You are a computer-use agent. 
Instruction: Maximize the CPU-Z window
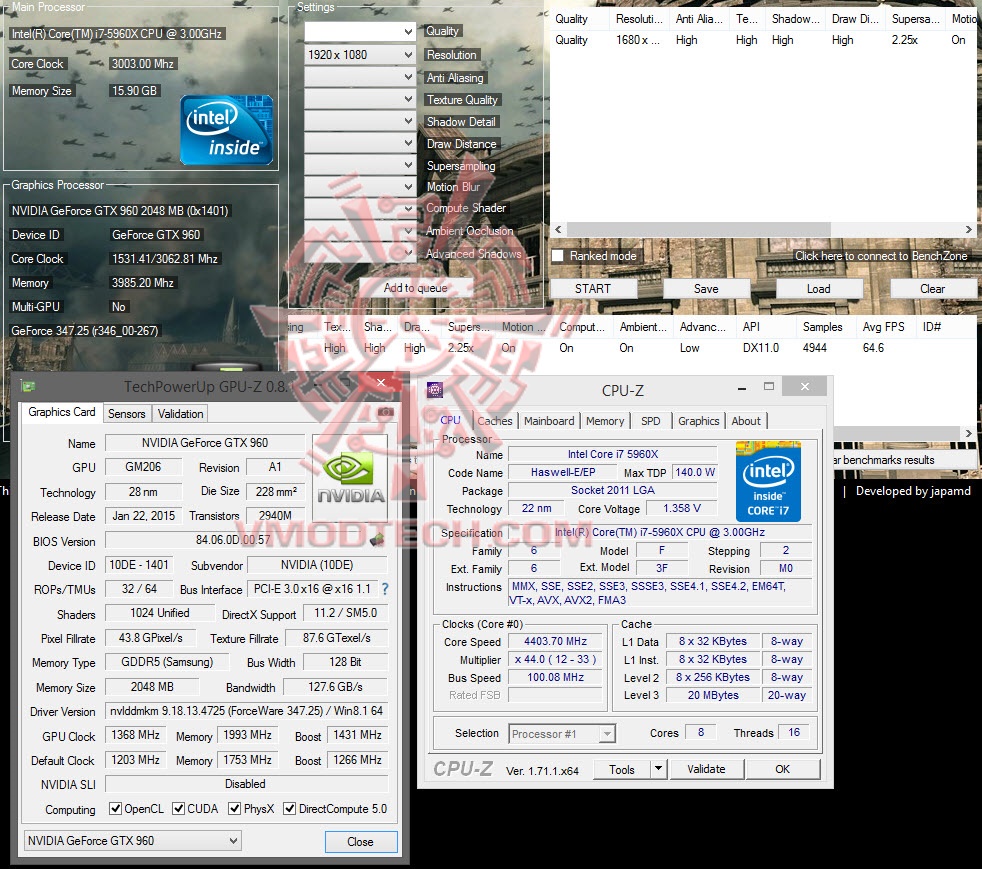pos(768,386)
